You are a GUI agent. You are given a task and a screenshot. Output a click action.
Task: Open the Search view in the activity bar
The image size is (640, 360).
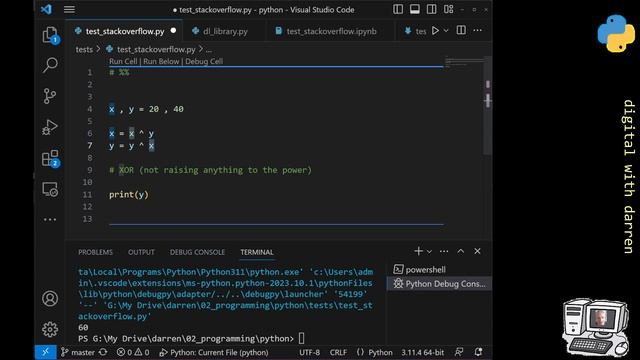[50, 65]
